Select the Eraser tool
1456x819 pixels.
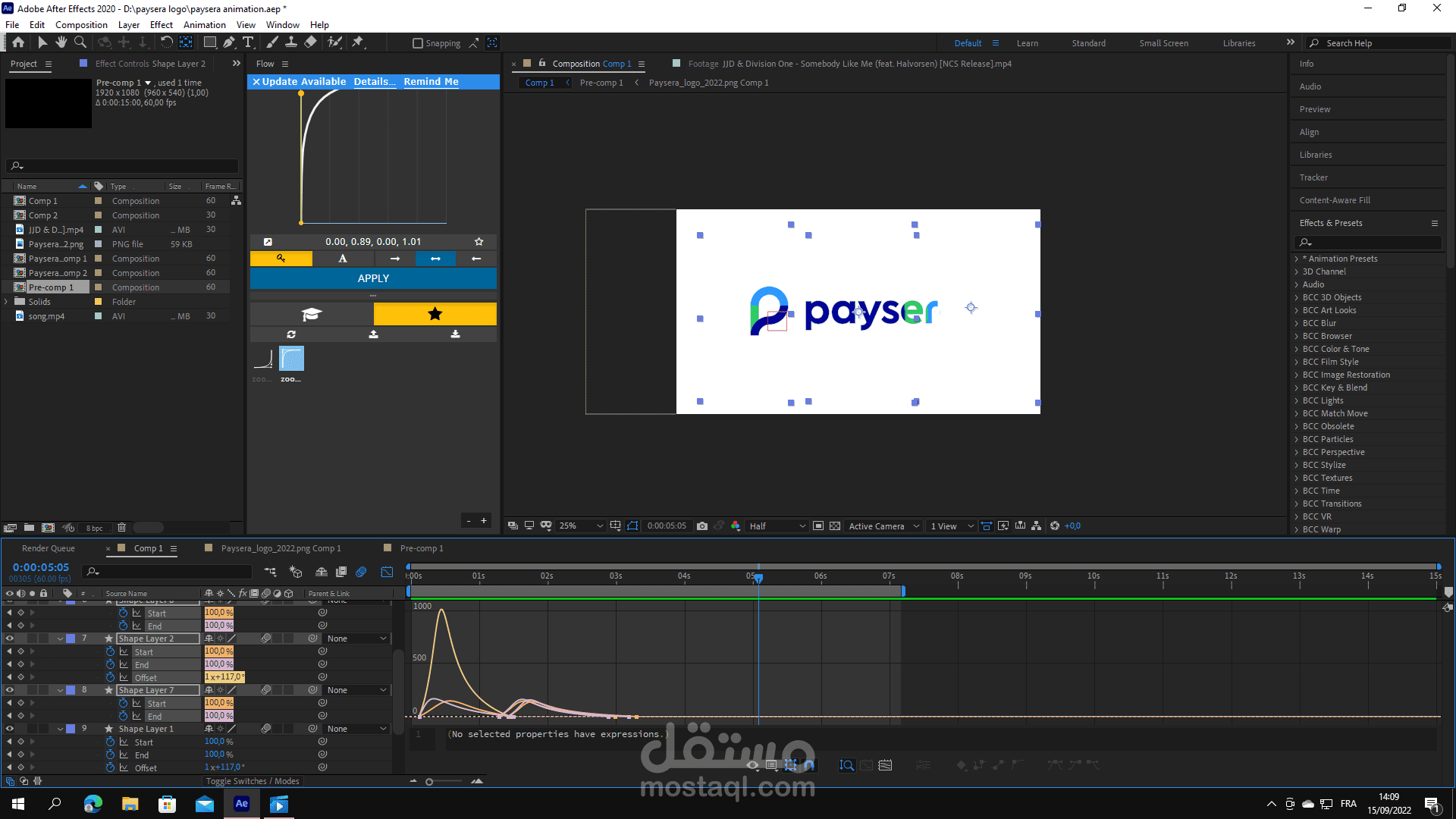[310, 42]
